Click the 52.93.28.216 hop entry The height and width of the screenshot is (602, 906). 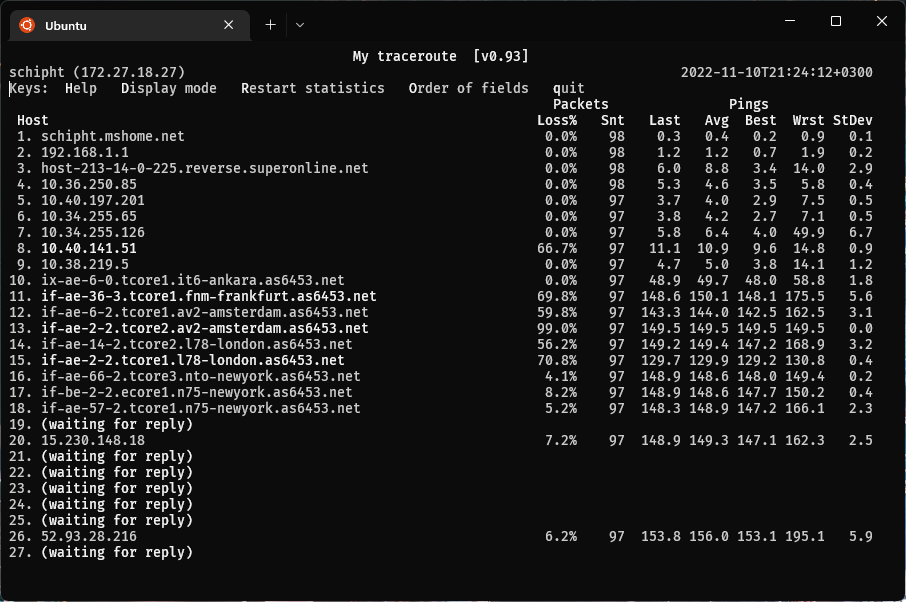(x=89, y=536)
